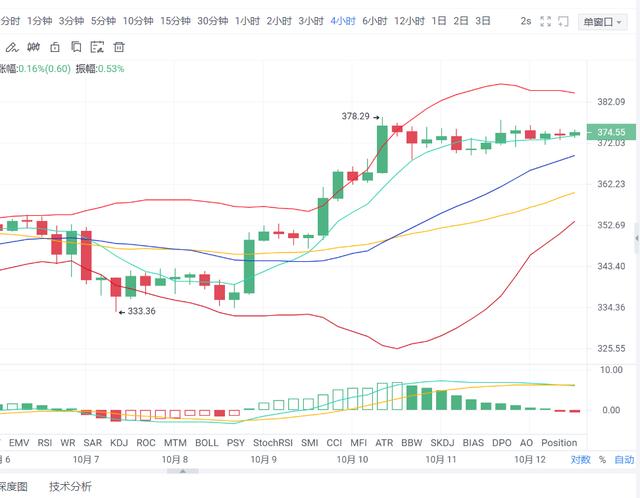The height and width of the screenshot is (498, 640).
Task: Click the save chart image icon
Action: [97, 47]
